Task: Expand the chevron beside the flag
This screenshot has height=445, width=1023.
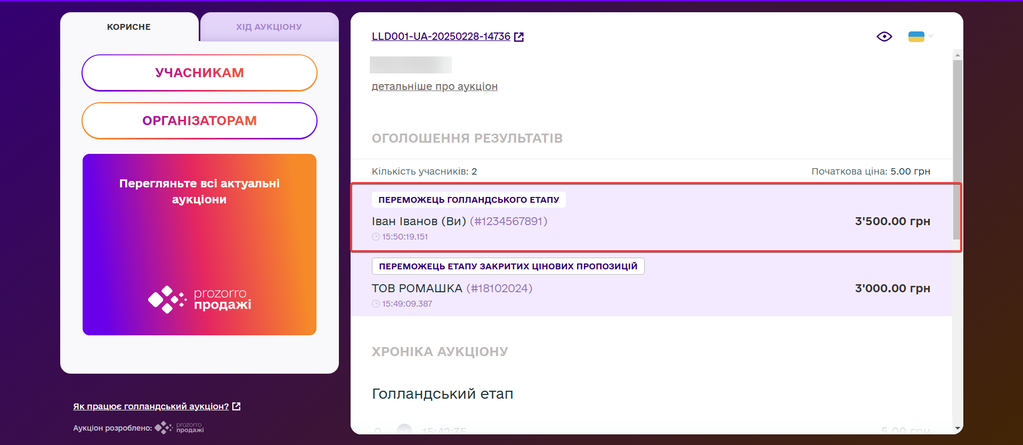Action: tap(931, 37)
